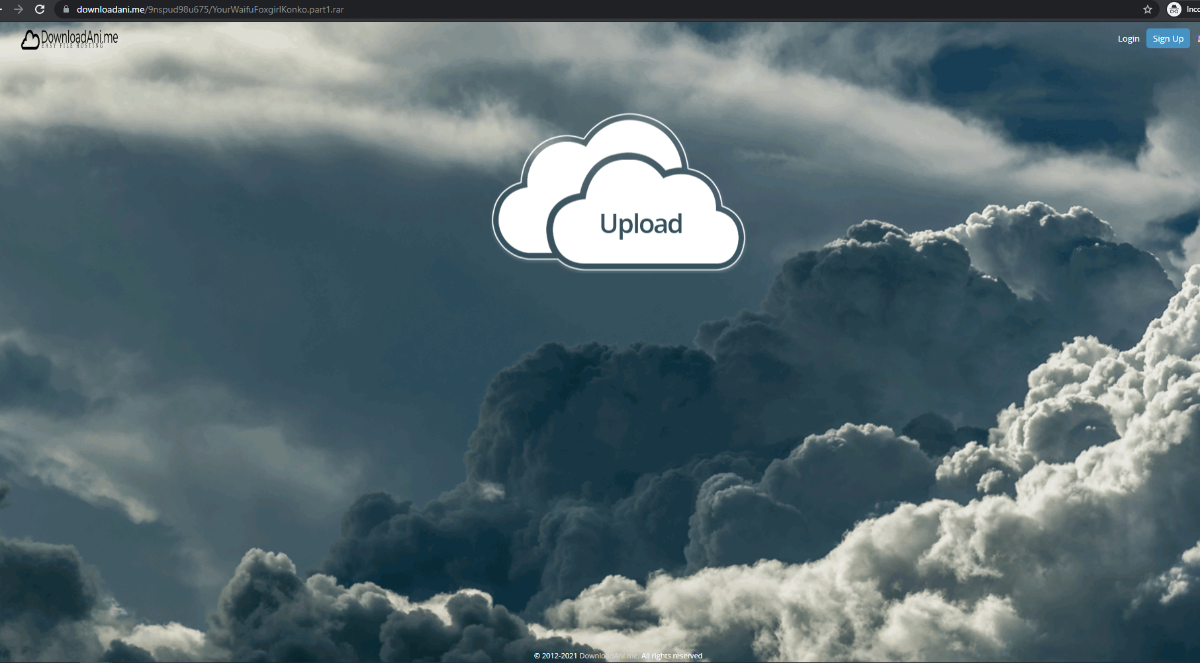
Task: Open the Incognito profile icon
Action: [1173, 9]
